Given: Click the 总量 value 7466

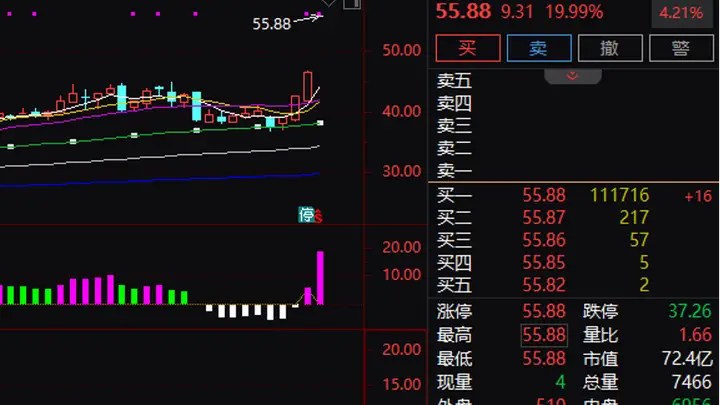Looking at the screenshot, I should coord(692,382).
